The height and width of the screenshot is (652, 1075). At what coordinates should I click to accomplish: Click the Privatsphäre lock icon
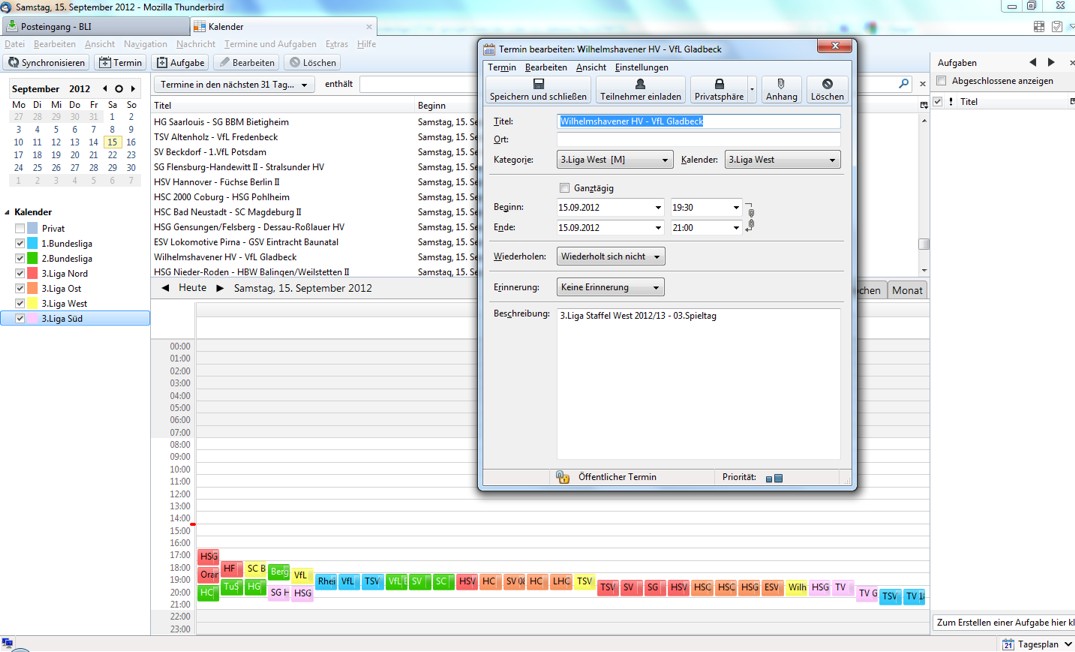tap(719, 84)
